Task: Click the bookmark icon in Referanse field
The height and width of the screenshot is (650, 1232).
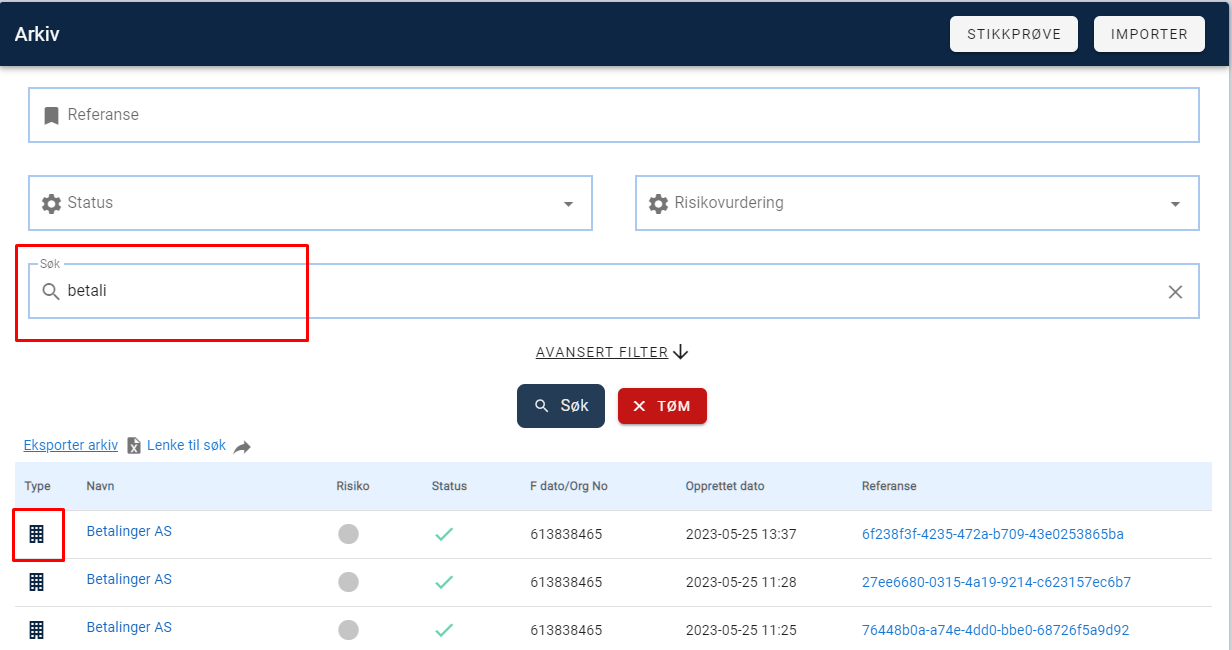Action: click(x=51, y=115)
